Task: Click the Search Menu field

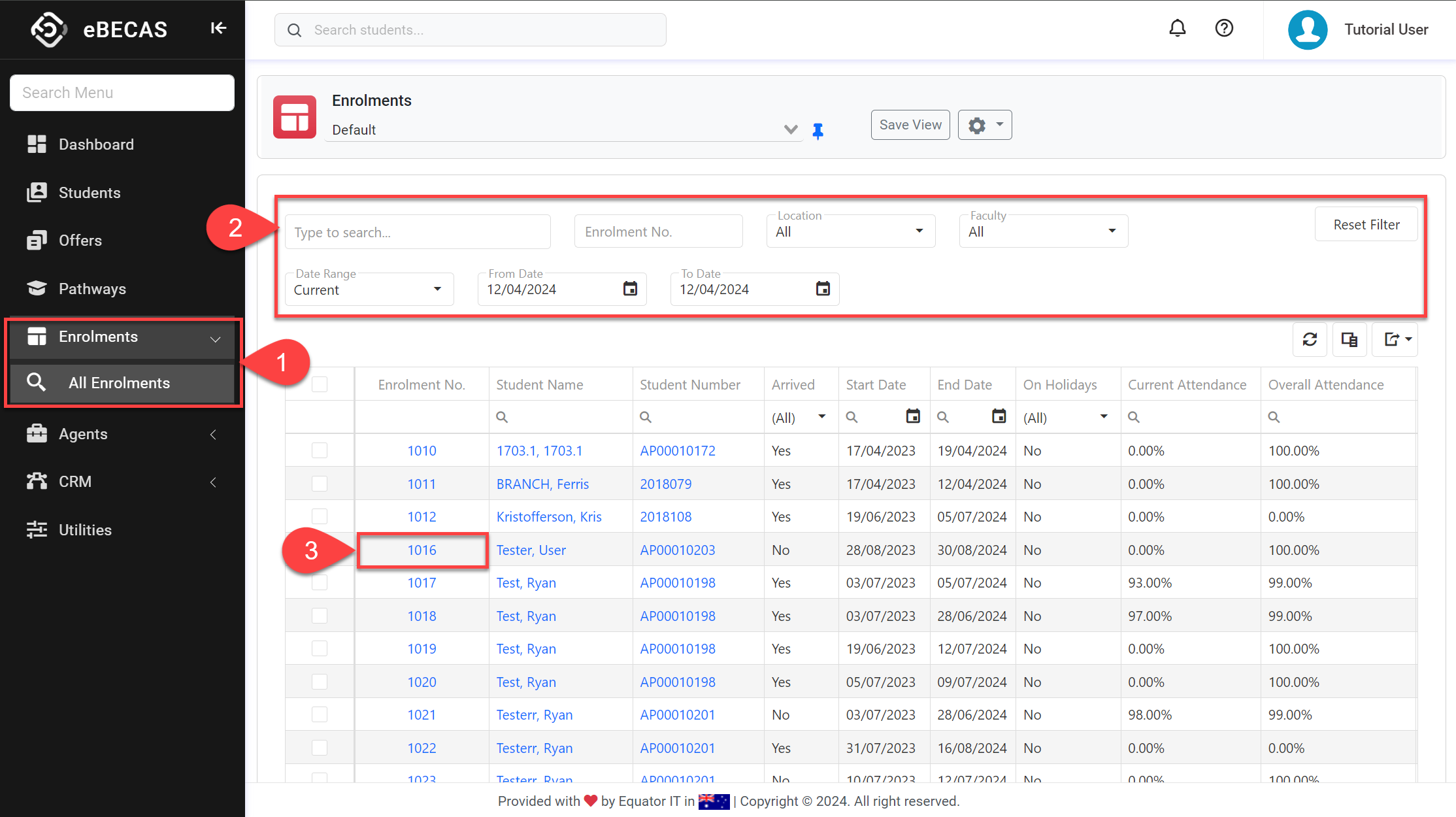Action: [122, 93]
